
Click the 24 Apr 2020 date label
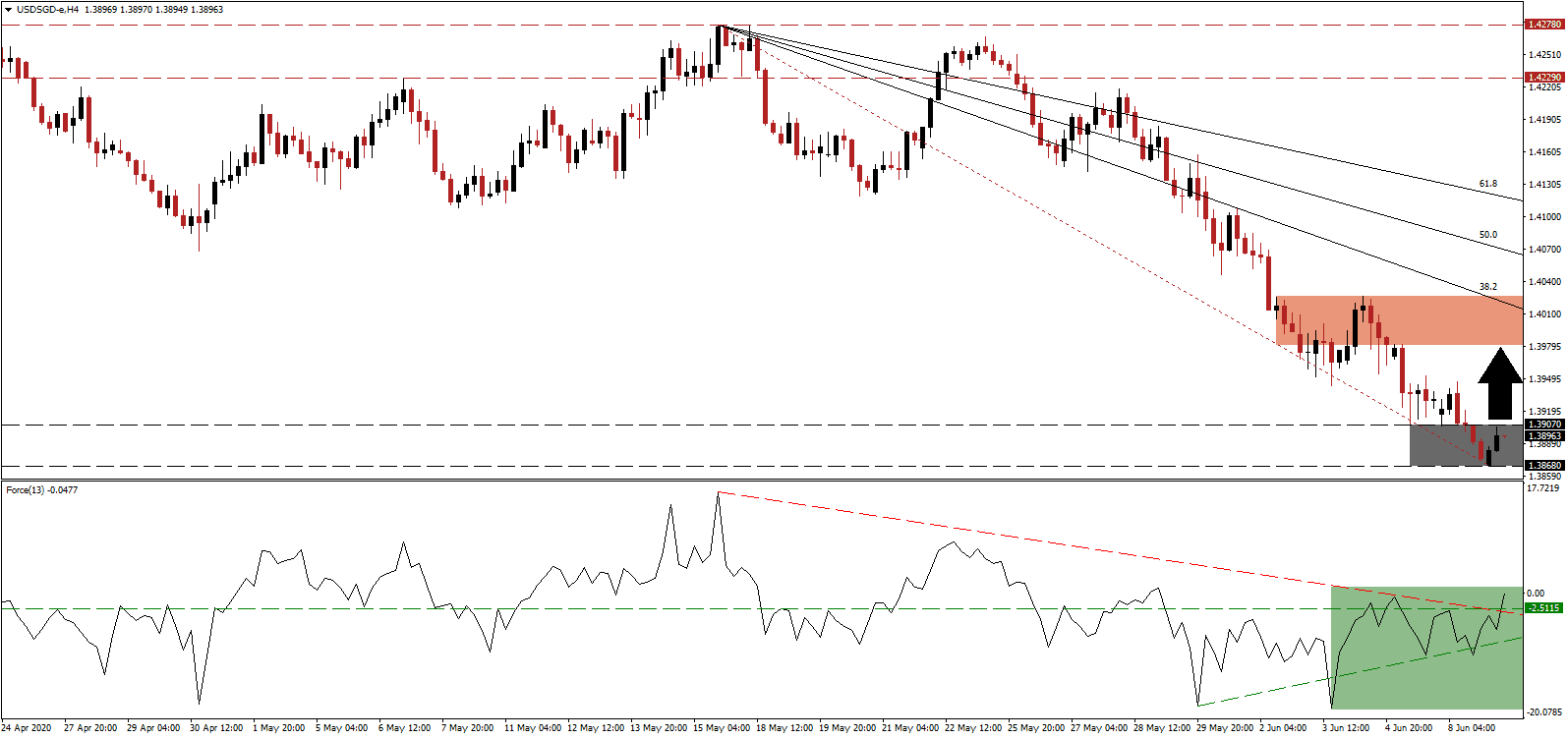pos(28,728)
